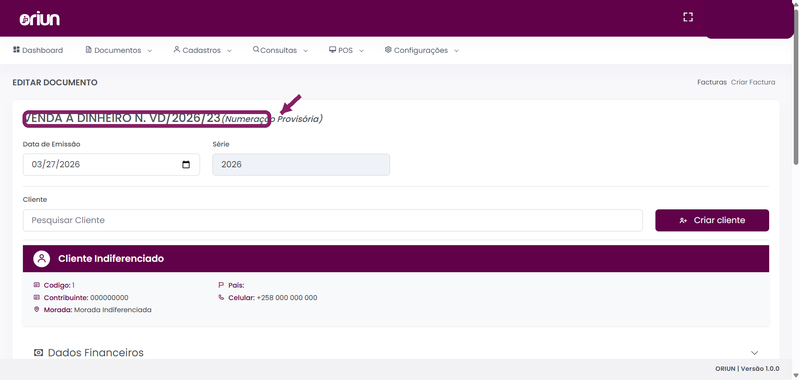
Task: Open the Dashboard menu item
Action: pos(38,50)
